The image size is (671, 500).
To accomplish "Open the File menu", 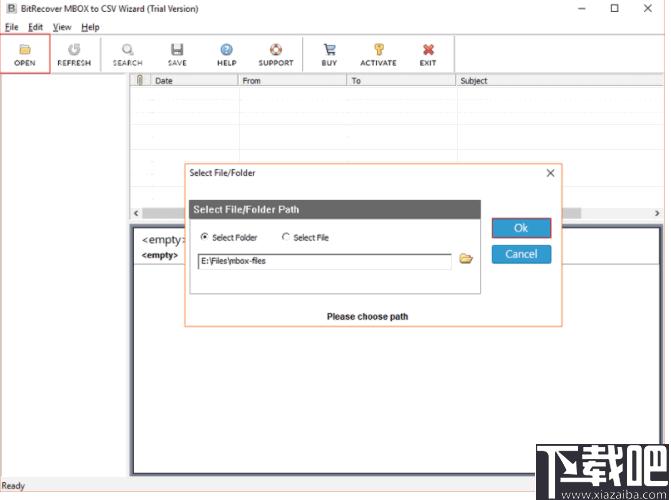I will (12, 27).
